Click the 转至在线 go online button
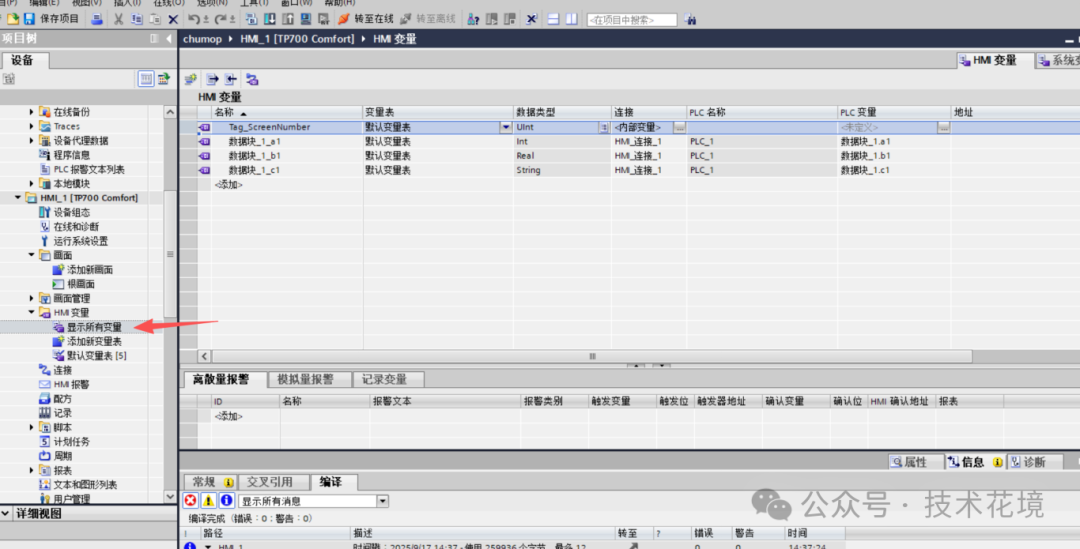Screen dimensions: 1080x549 pyautogui.click(x=366, y=19)
